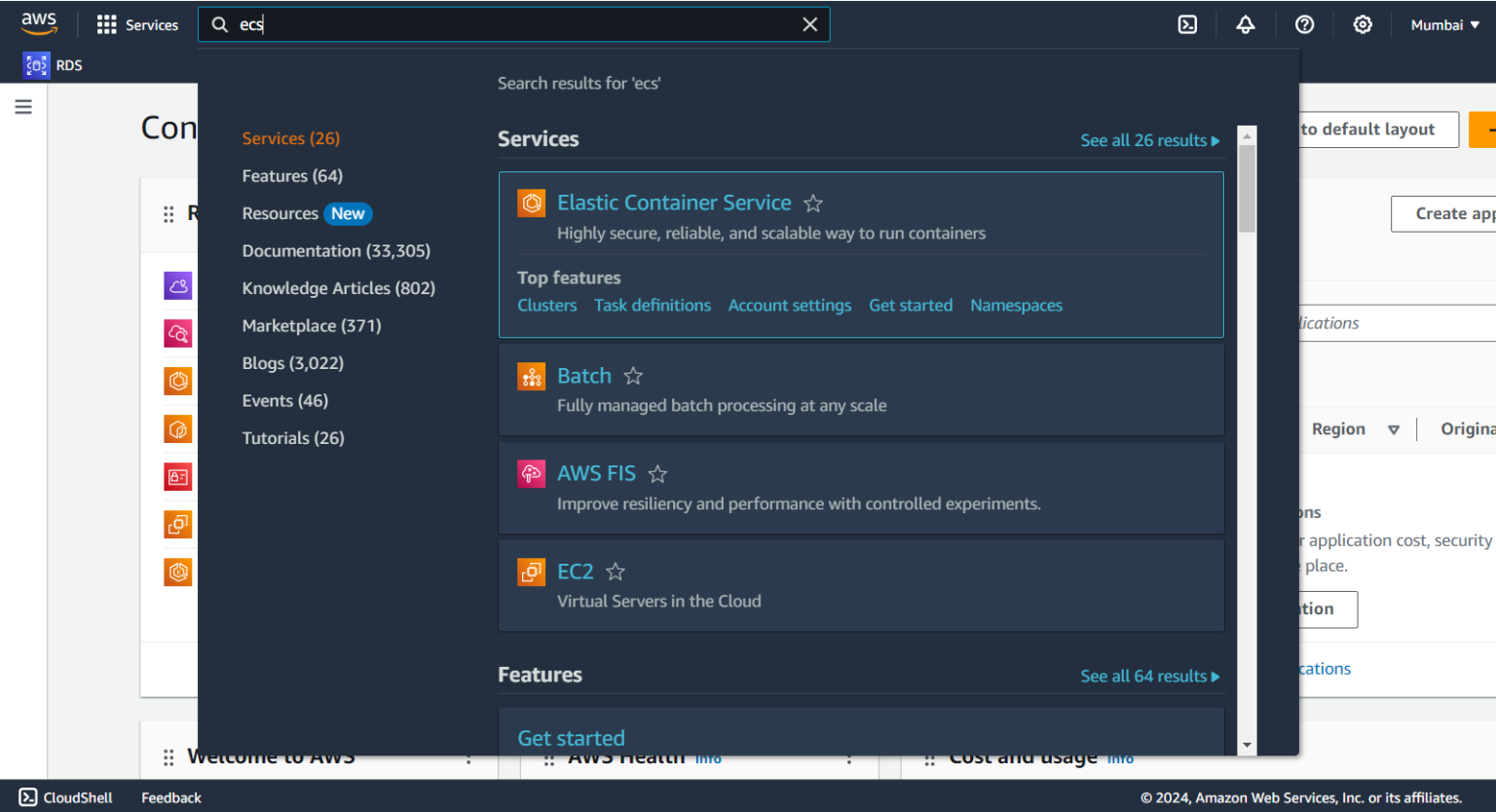Expand the sidebar hamburger menu
This screenshot has width=1496, height=812.
click(23, 106)
